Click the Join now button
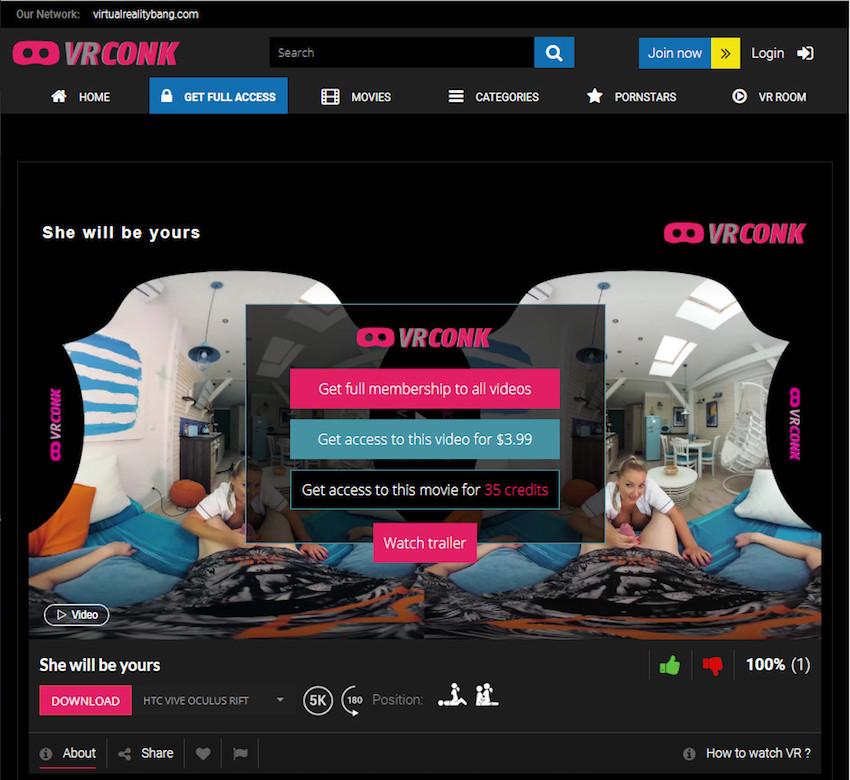This screenshot has height=780, width=850. tap(674, 53)
